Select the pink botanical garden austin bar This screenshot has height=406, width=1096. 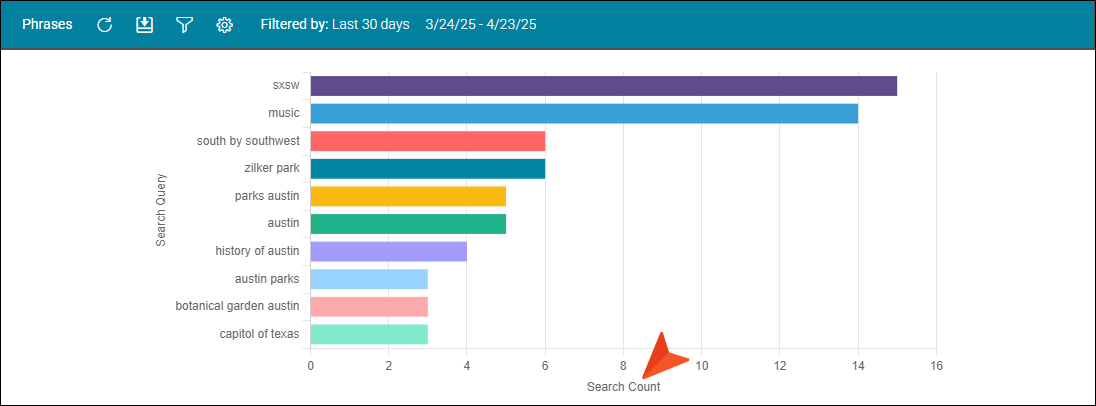point(369,307)
